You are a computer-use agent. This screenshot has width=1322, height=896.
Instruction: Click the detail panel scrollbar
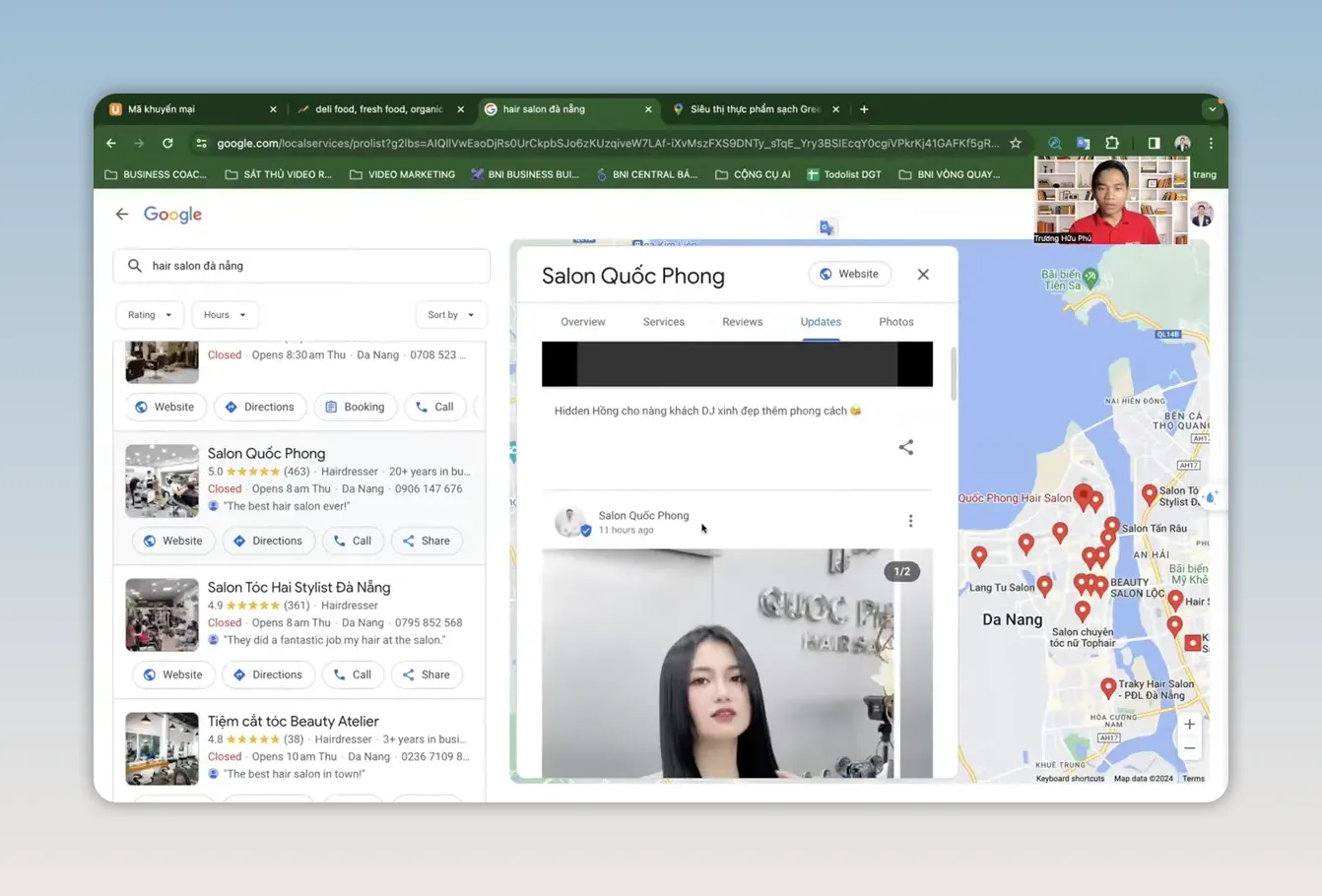click(x=954, y=374)
